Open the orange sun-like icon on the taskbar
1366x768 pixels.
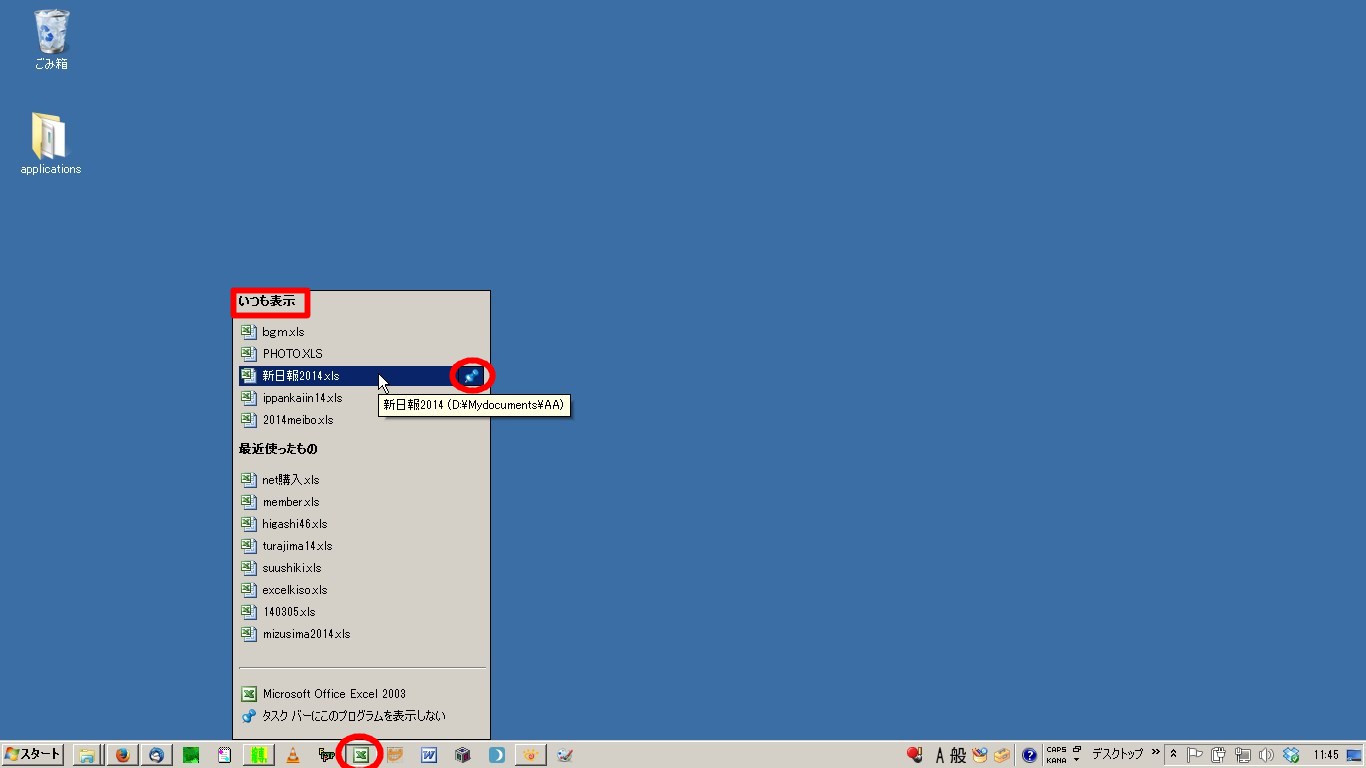[531, 755]
